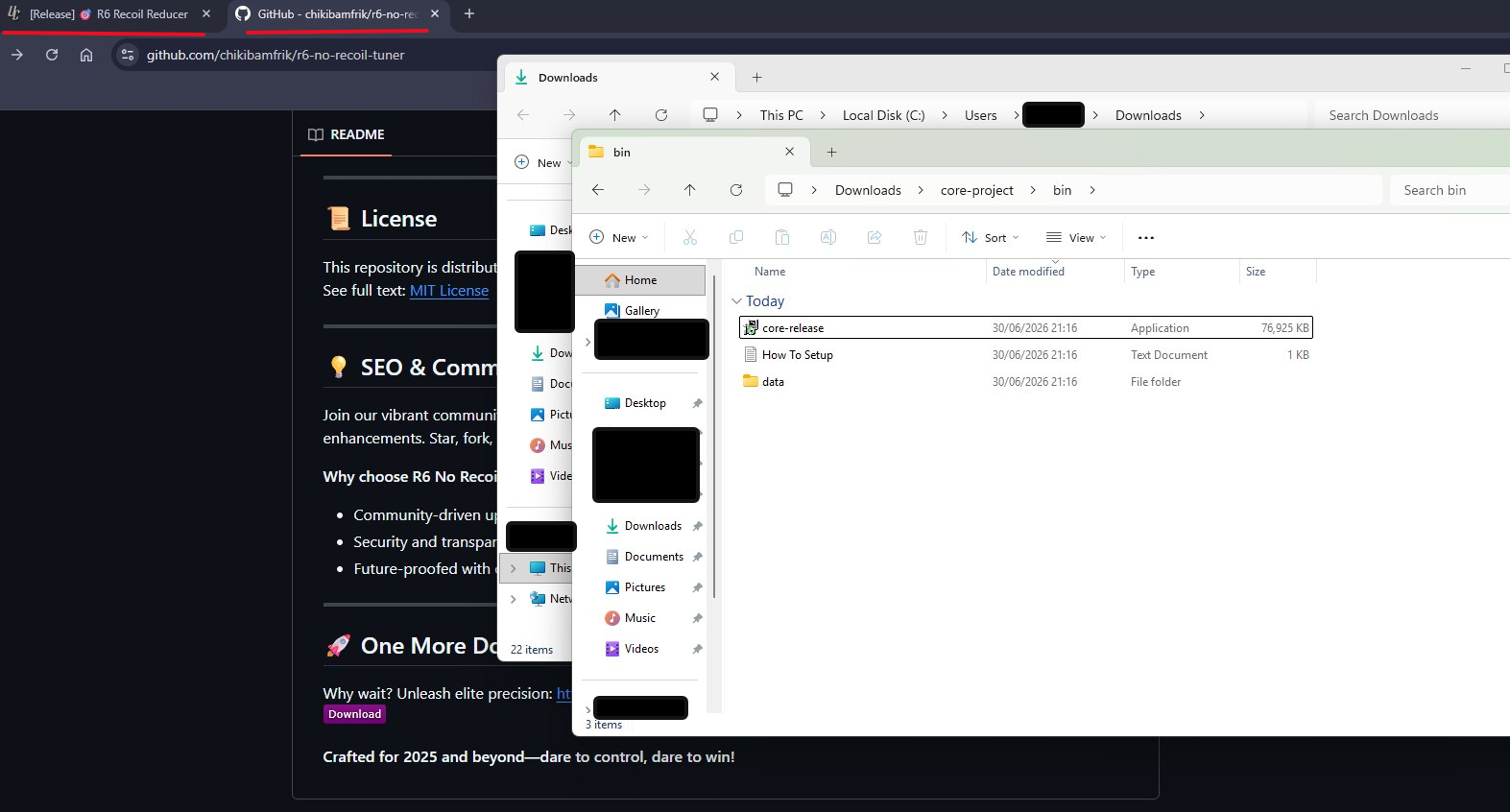Open the New dropdown in Downloads window
Image resolution: width=1510 pixels, height=812 pixels.
click(x=541, y=162)
